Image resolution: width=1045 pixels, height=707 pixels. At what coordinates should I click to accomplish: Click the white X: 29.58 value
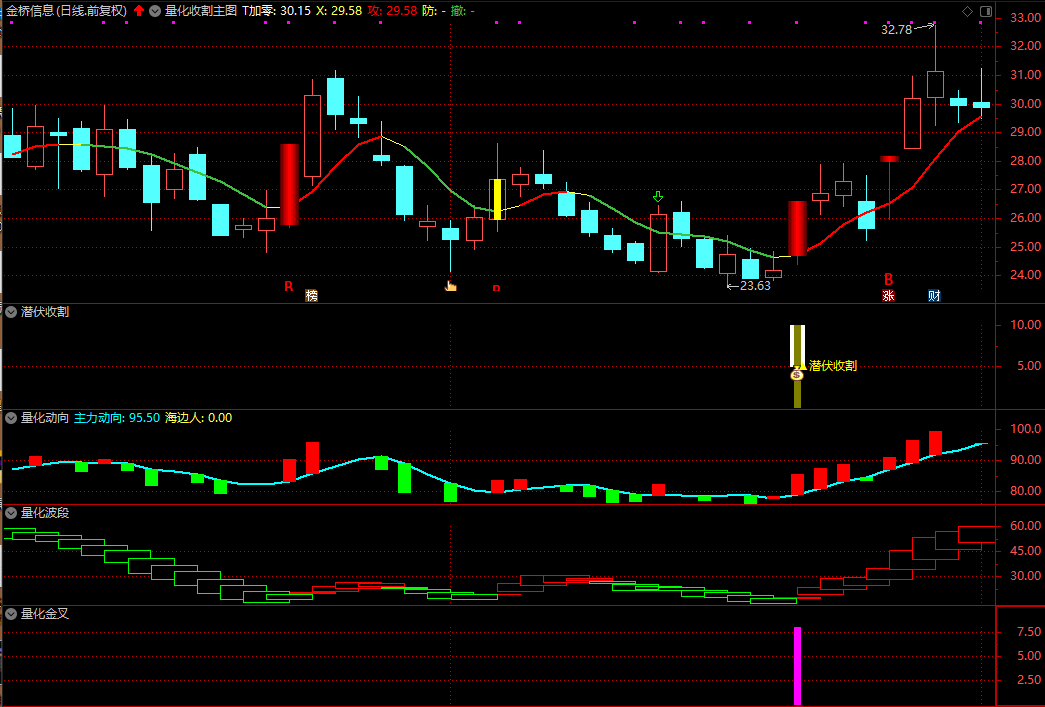(x=339, y=11)
